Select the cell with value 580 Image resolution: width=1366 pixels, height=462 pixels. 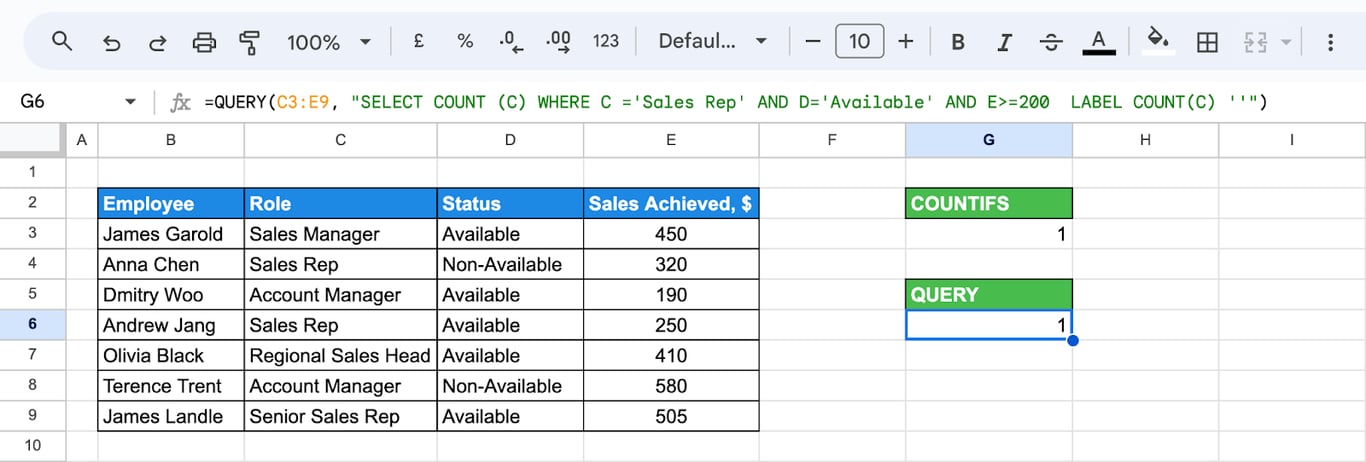click(671, 386)
